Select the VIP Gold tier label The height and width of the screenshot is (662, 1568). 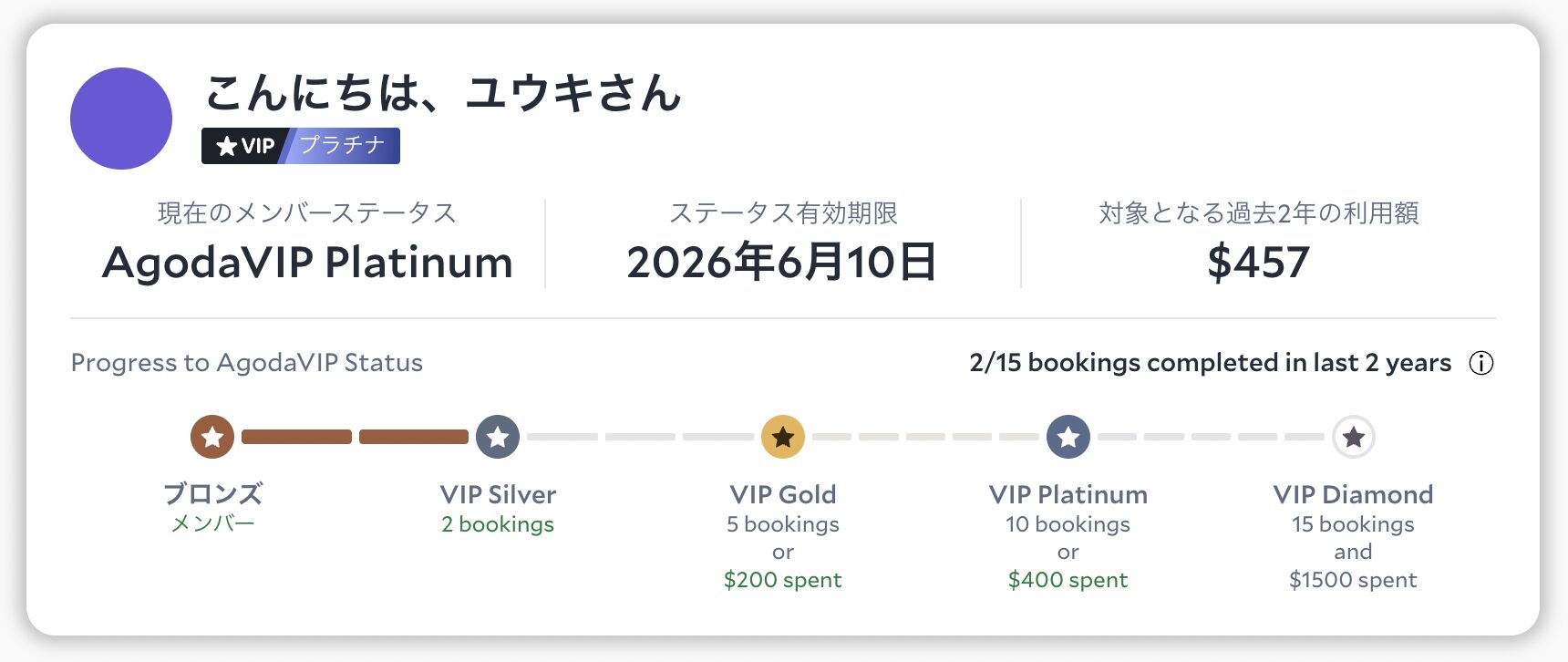click(x=783, y=494)
